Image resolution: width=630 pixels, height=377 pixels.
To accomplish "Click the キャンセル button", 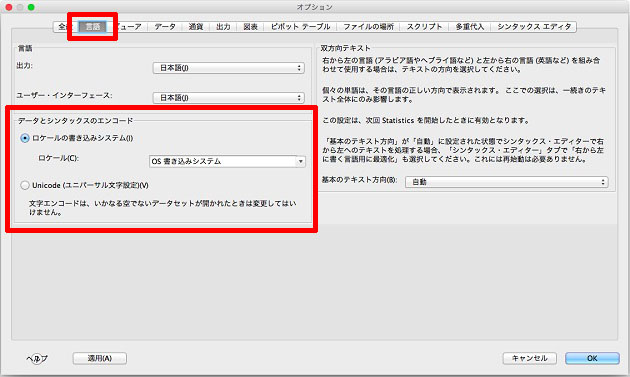I will (530, 358).
